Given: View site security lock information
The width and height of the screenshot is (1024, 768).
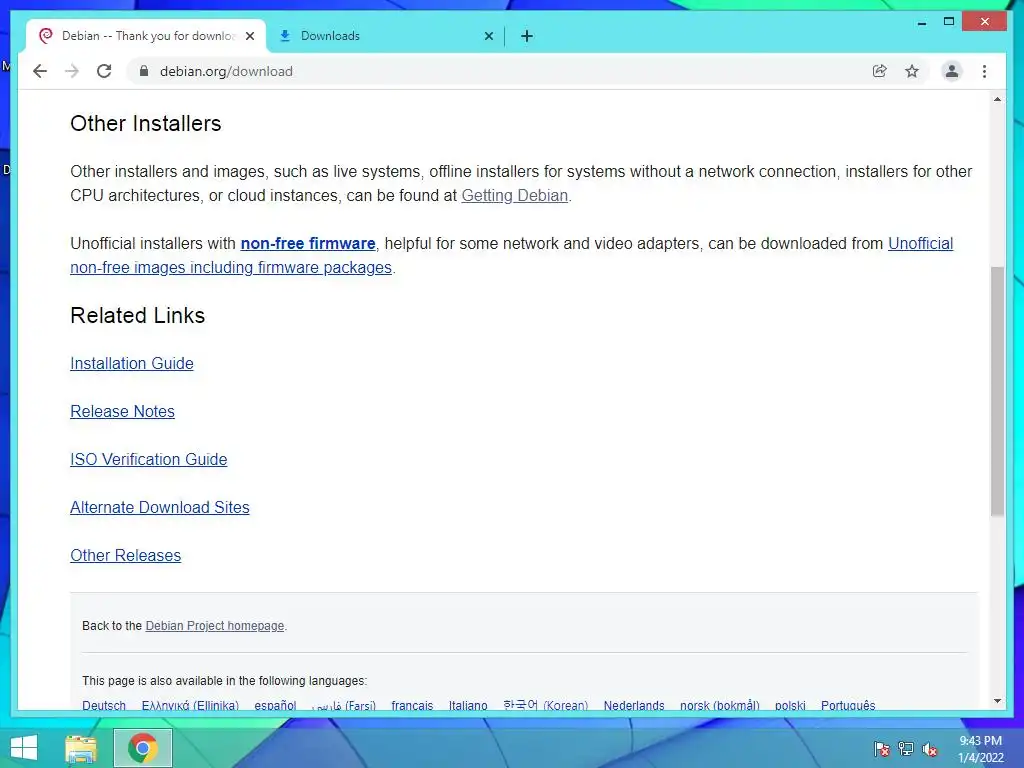Looking at the screenshot, I should 144,71.
